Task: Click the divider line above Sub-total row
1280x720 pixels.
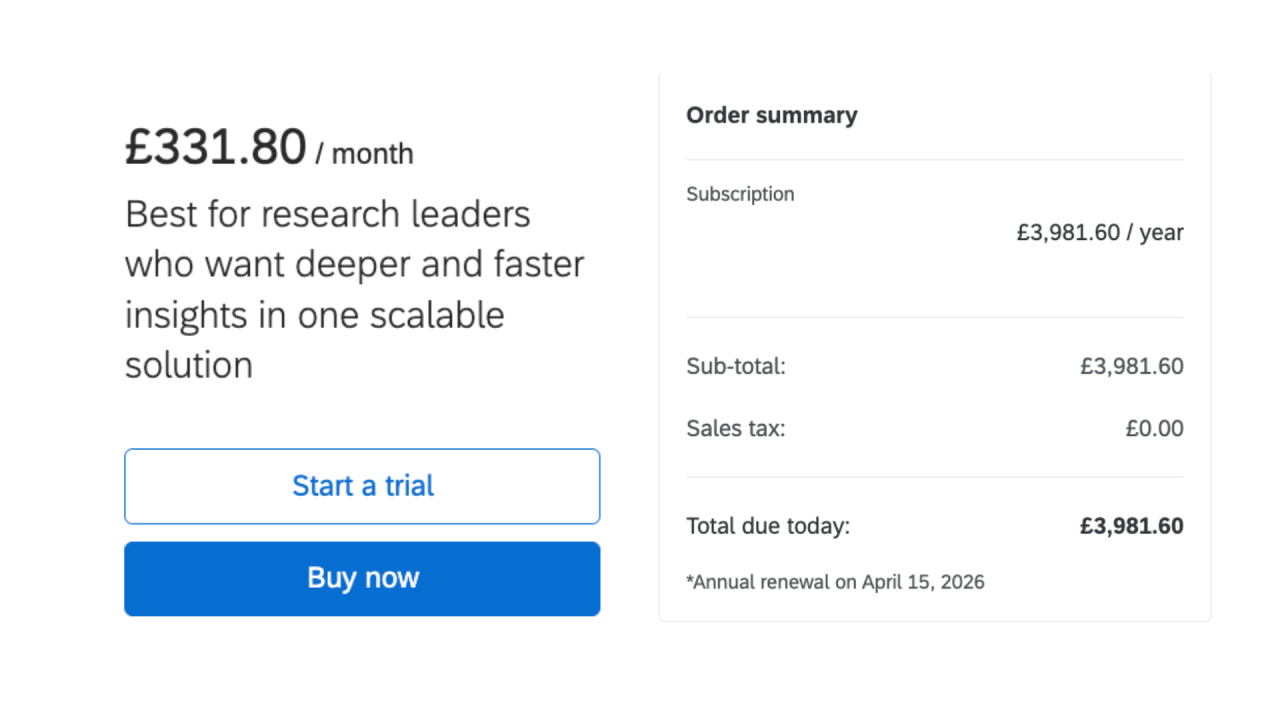Action: 935,317
